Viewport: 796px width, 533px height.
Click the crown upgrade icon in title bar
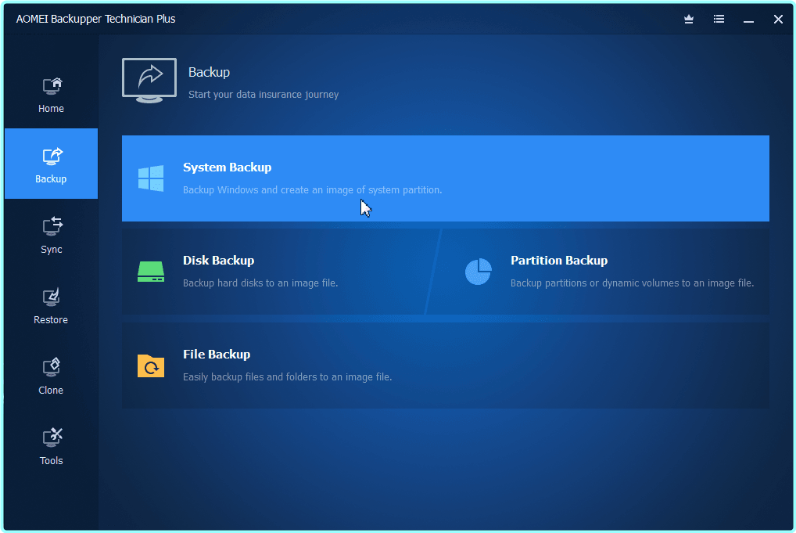(689, 19)
